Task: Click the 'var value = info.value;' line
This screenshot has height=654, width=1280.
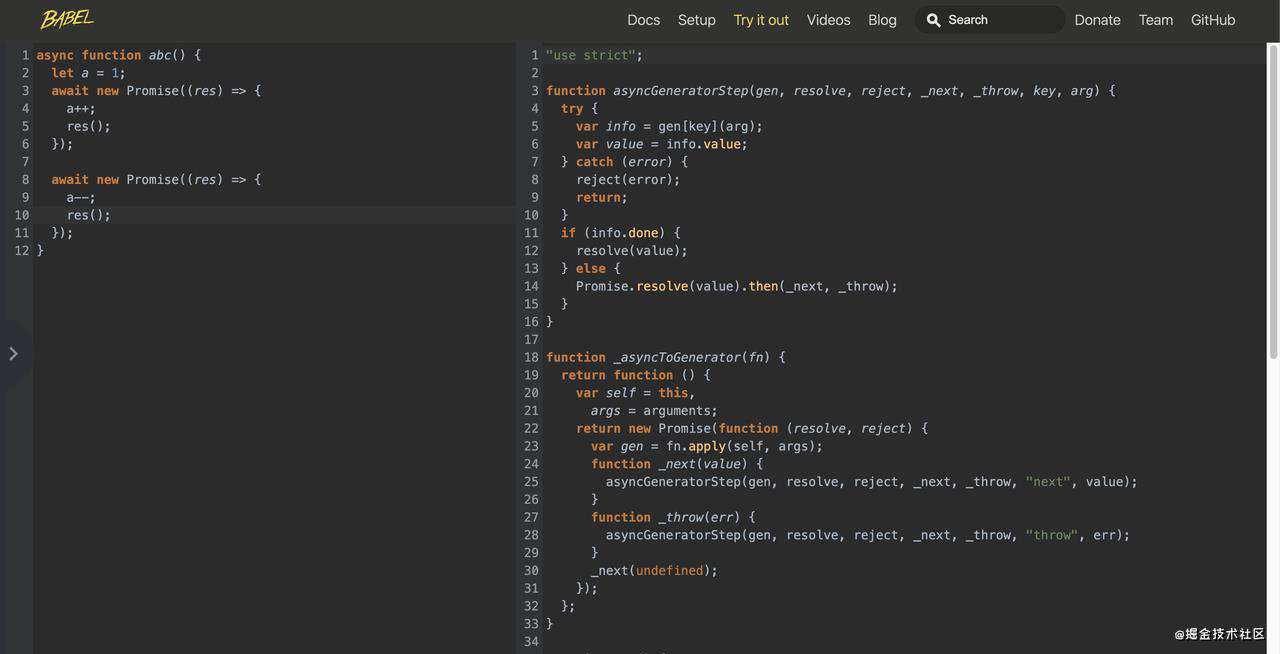Action: pyautogui.click(x=662, y=144)
